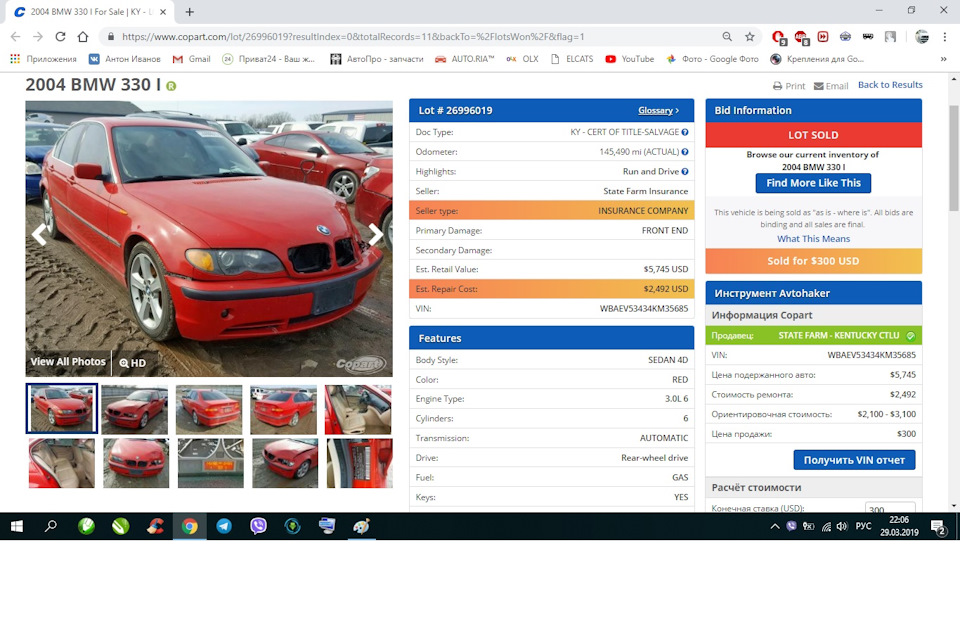This screenshot has width=960, height=636.
Task: Open the Run and Drive help icon
Action: [x=685, y=171]
